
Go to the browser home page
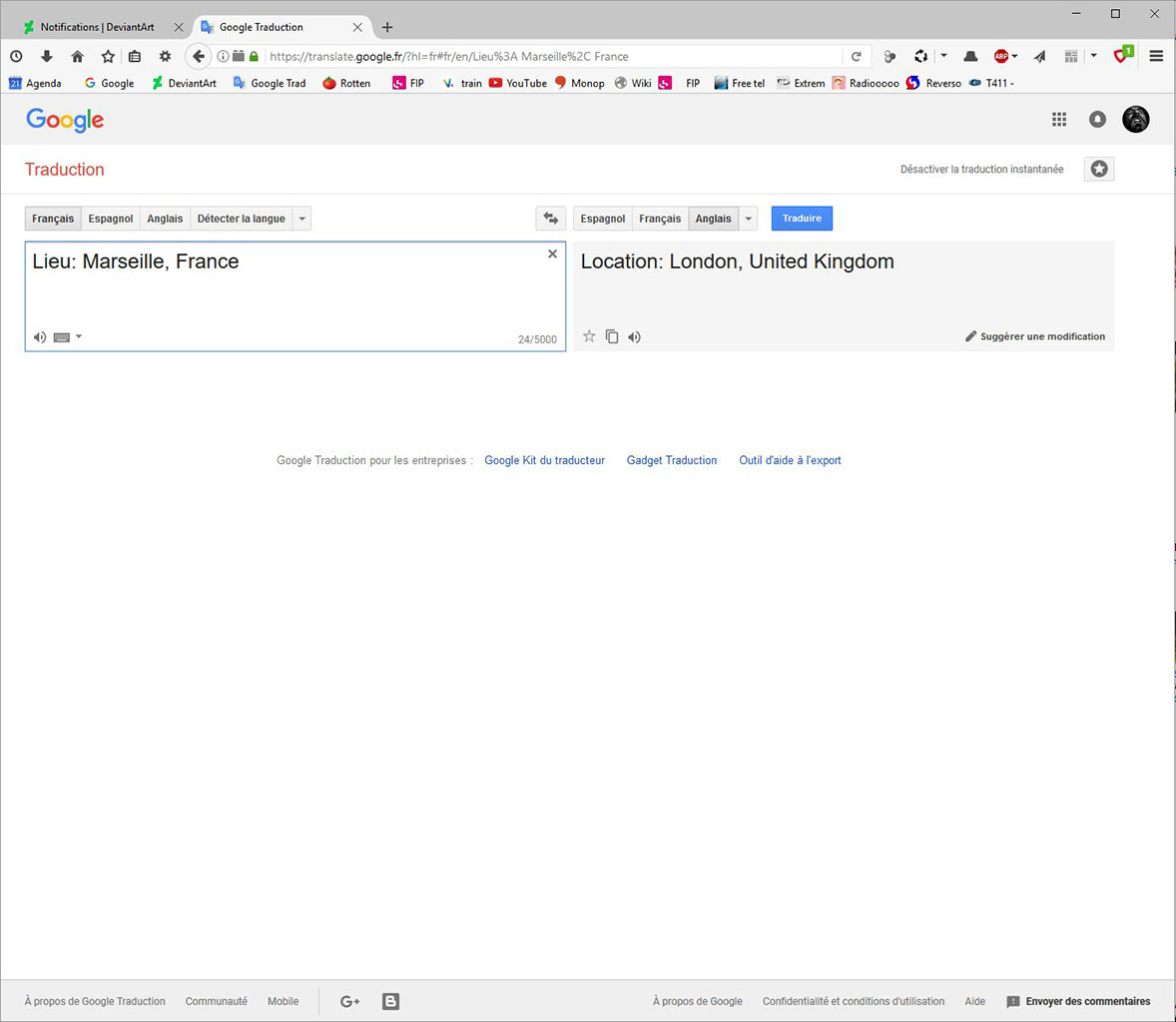coord(77,56)
